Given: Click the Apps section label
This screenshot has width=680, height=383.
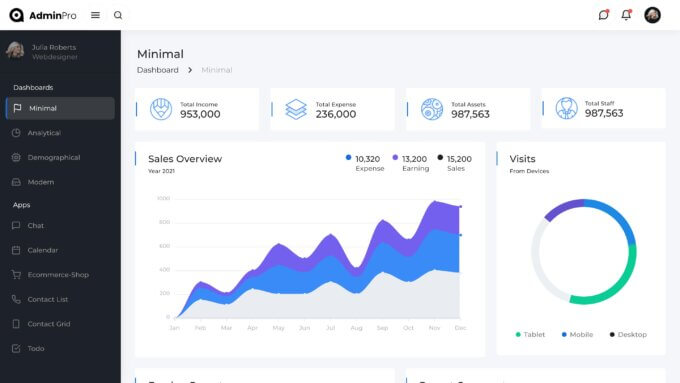Looking at the screenshot, I should [x=21, y=205].
